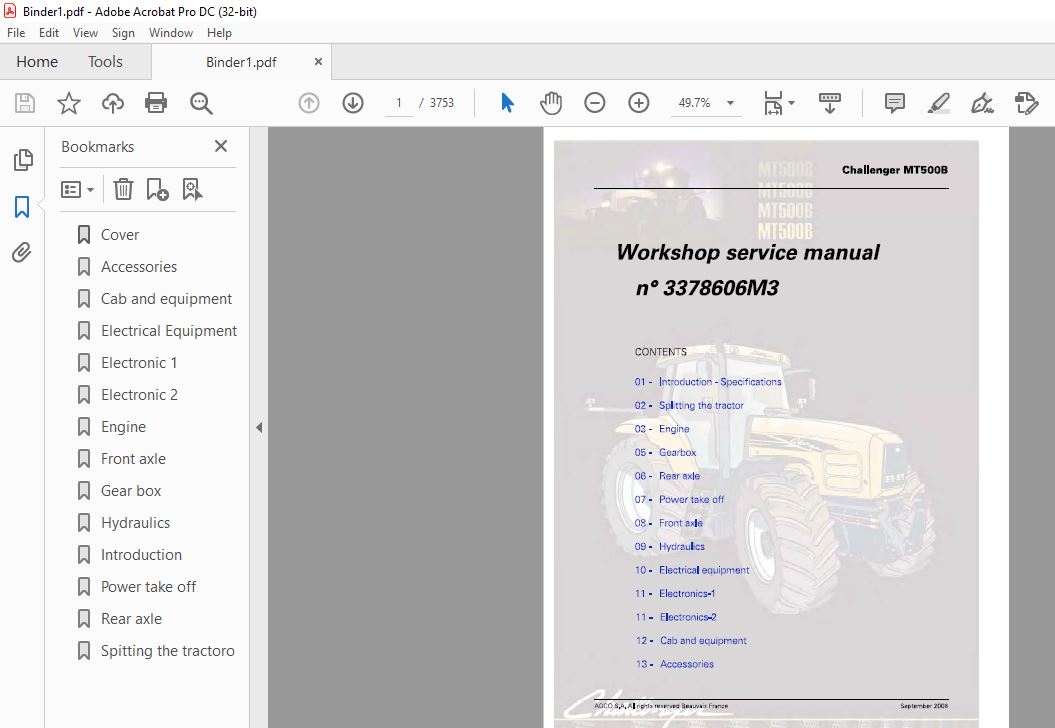Open bookmark options dropdown menu
Screen dimensions: 1055x728
[77, 190]
